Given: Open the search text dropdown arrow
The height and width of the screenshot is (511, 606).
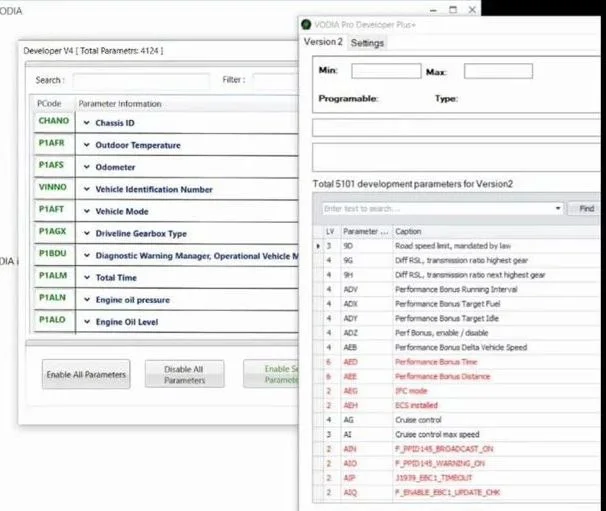Looking at the screenshot, I should pyautogui.click(x=558, y=208).
